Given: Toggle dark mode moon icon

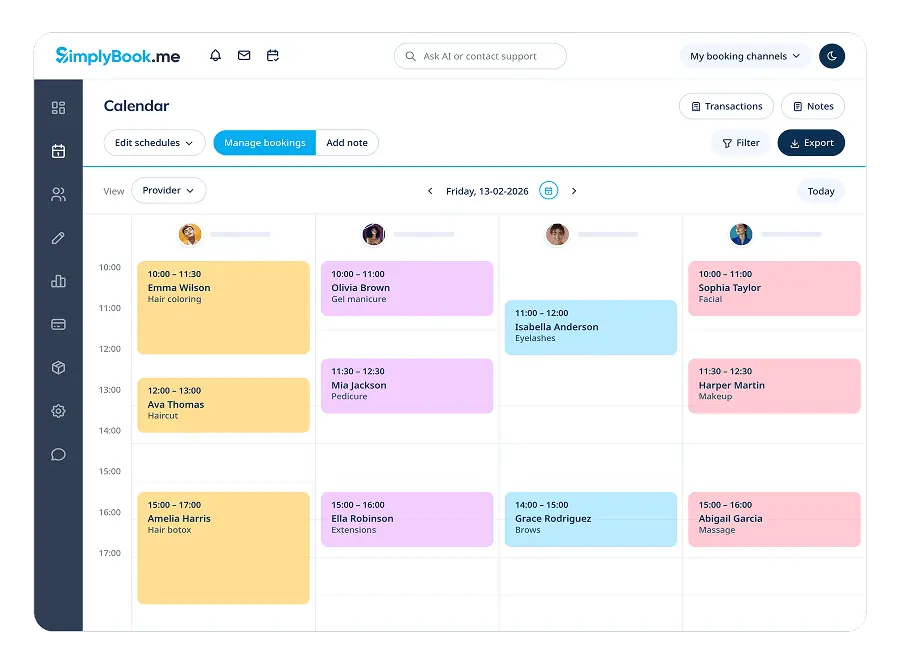Looking at the screenshot, I should (x=832, y=56).
